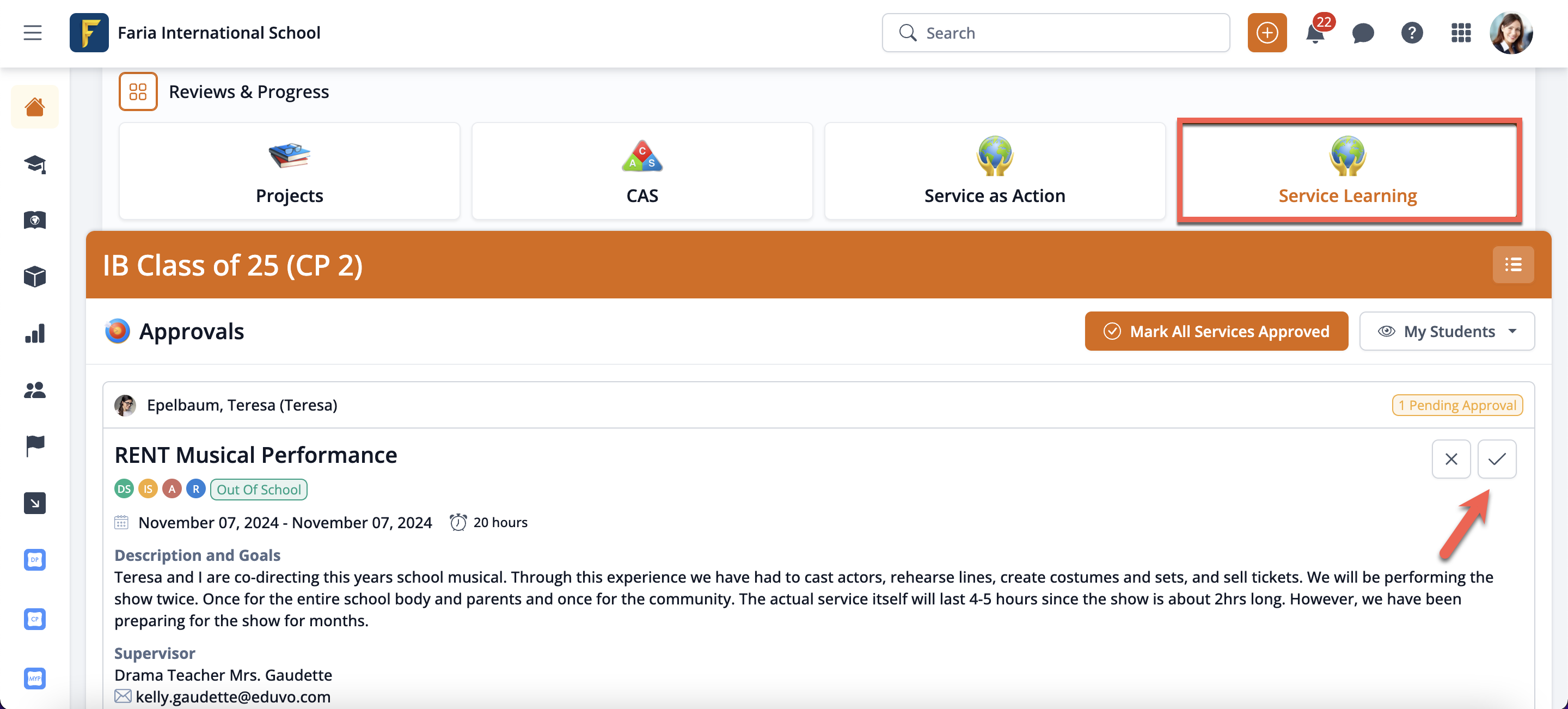Open the Service as Action card

click(995, 171)
